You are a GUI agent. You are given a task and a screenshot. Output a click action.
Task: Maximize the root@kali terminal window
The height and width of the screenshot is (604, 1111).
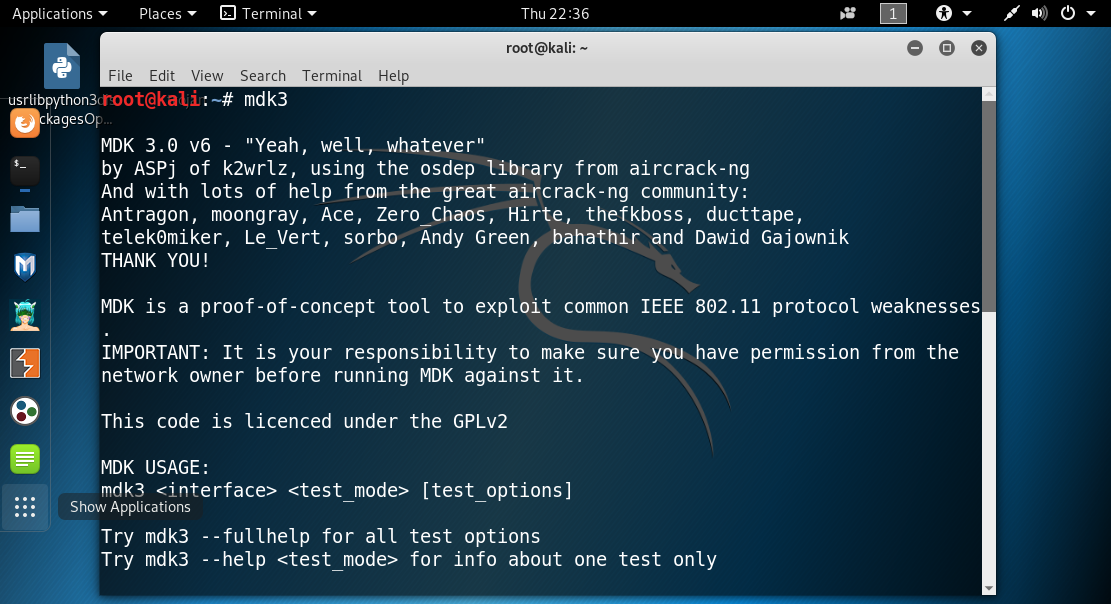click(947, 48)
